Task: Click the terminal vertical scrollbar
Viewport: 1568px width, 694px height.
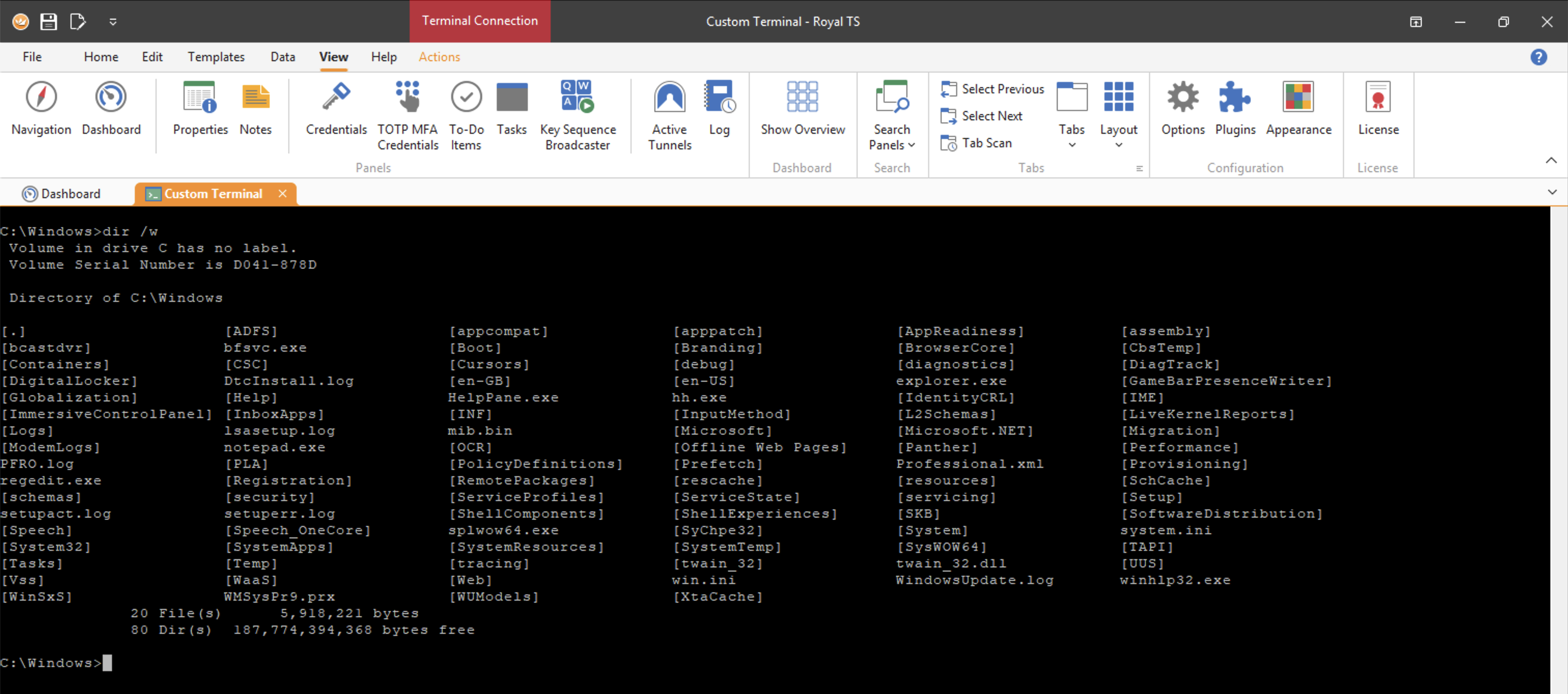Action: pyautogui.click(x=1558, y=450)
